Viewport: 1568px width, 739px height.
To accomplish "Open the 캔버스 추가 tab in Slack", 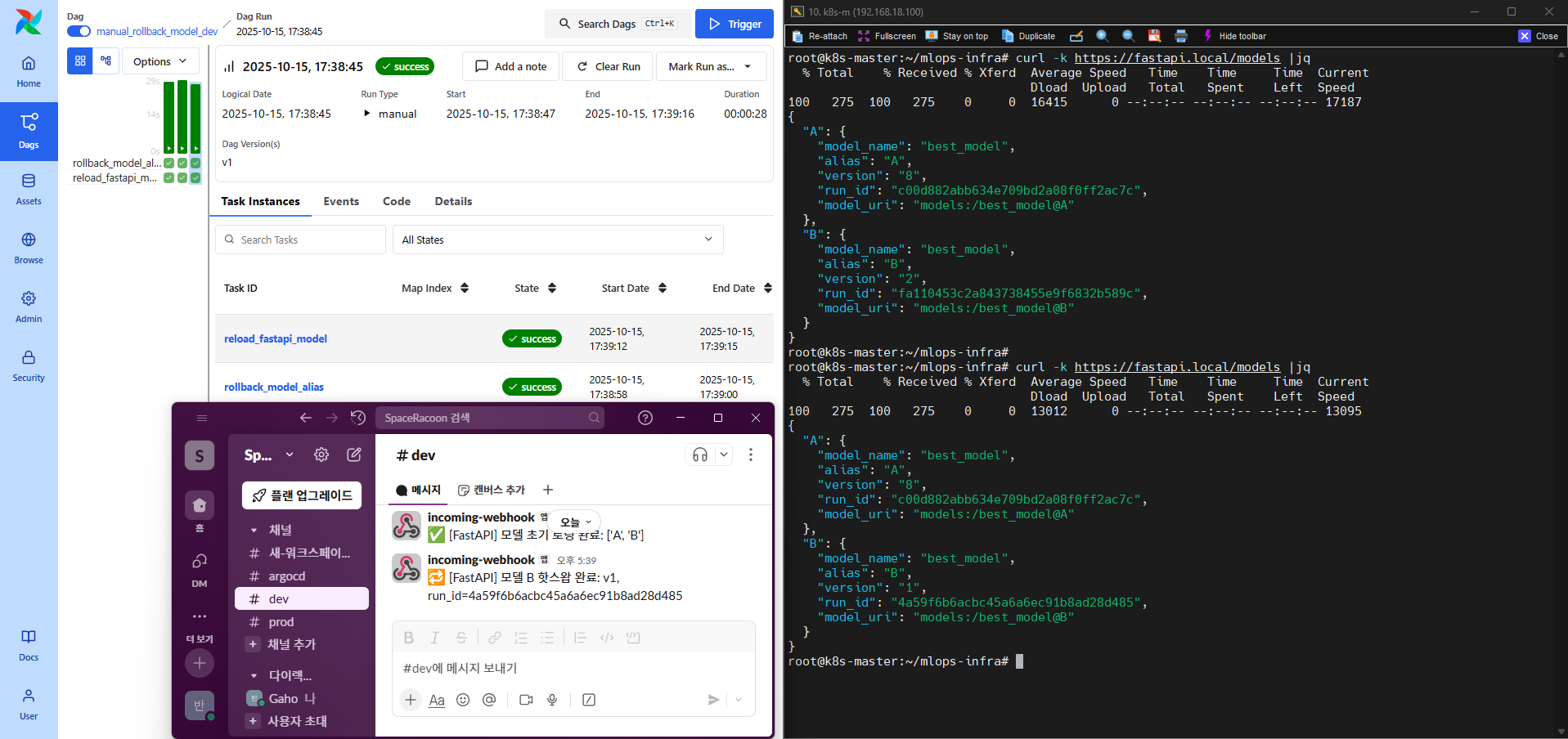I will pyautogui.click(x=491, y=490).
